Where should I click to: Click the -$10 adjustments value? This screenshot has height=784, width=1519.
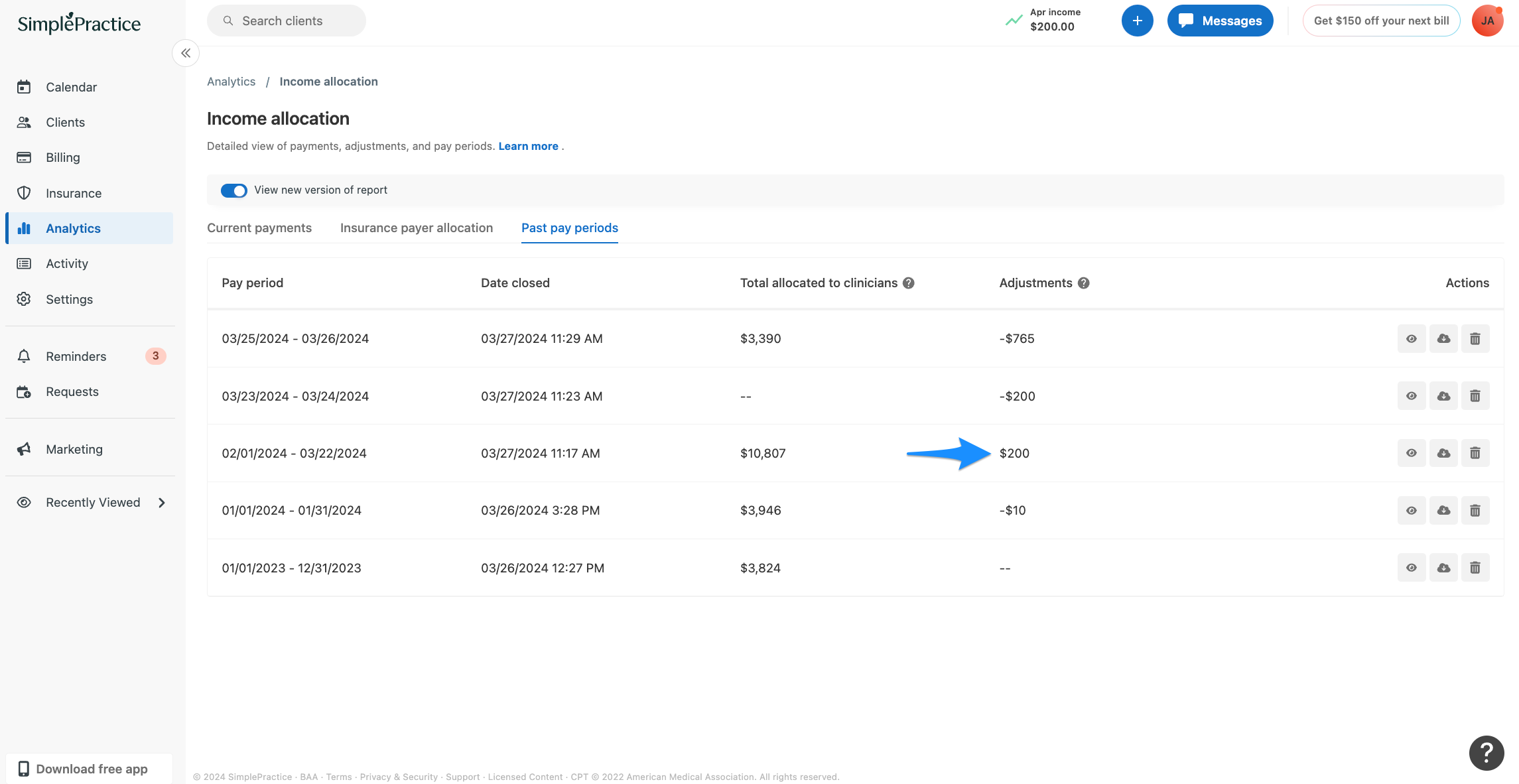click(x=1012, y=511)
